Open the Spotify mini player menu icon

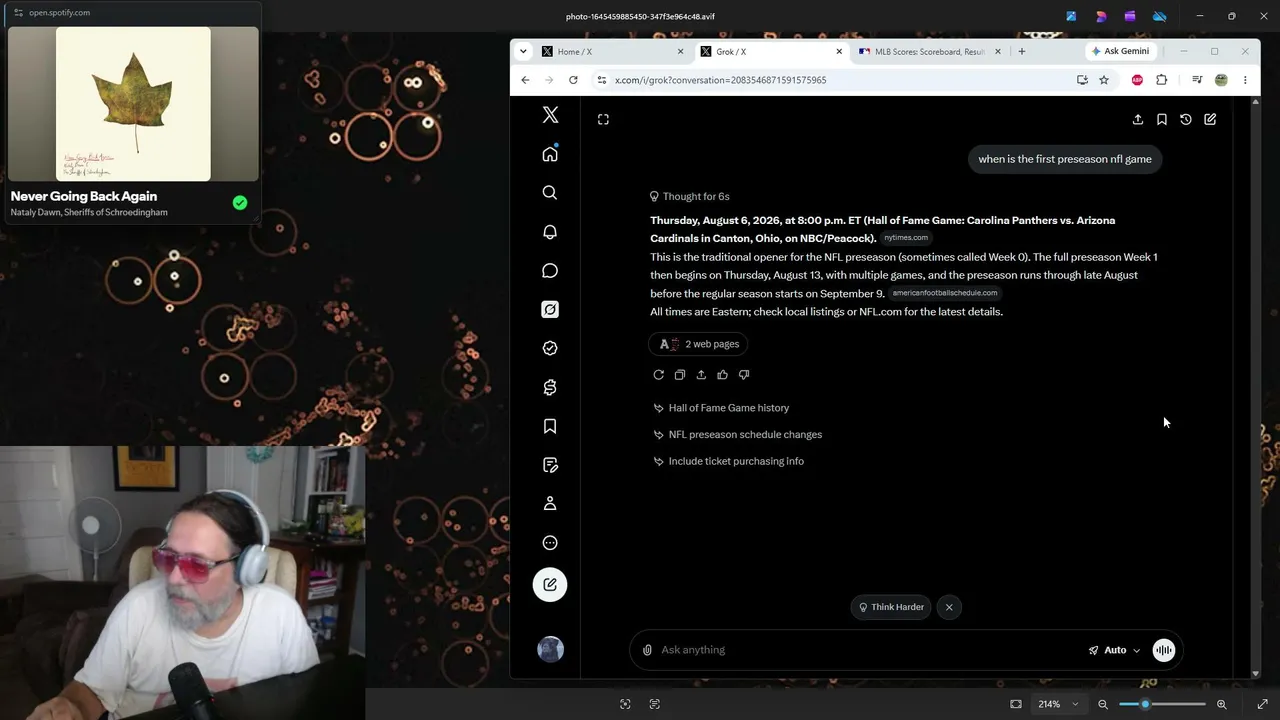(x=18, y=13)
